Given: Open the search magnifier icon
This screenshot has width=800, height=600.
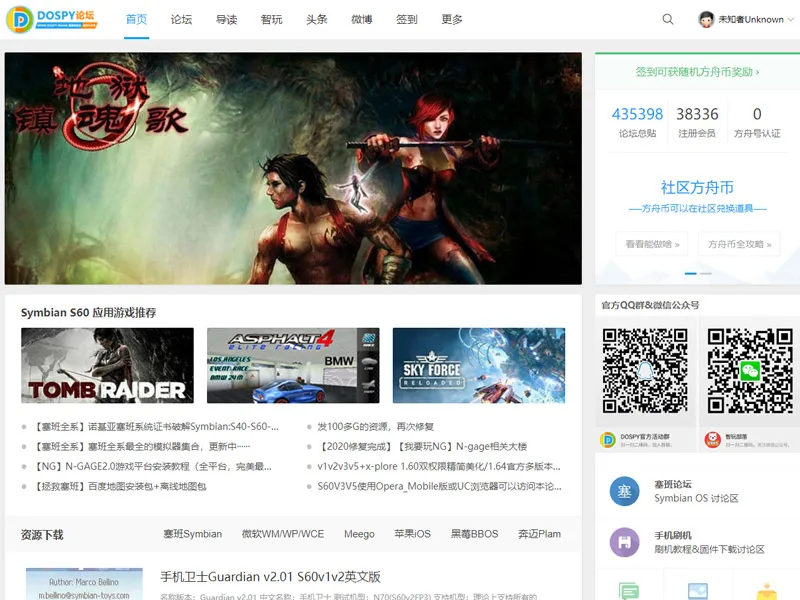Looking at the screenshot, I should coord(667,19).
